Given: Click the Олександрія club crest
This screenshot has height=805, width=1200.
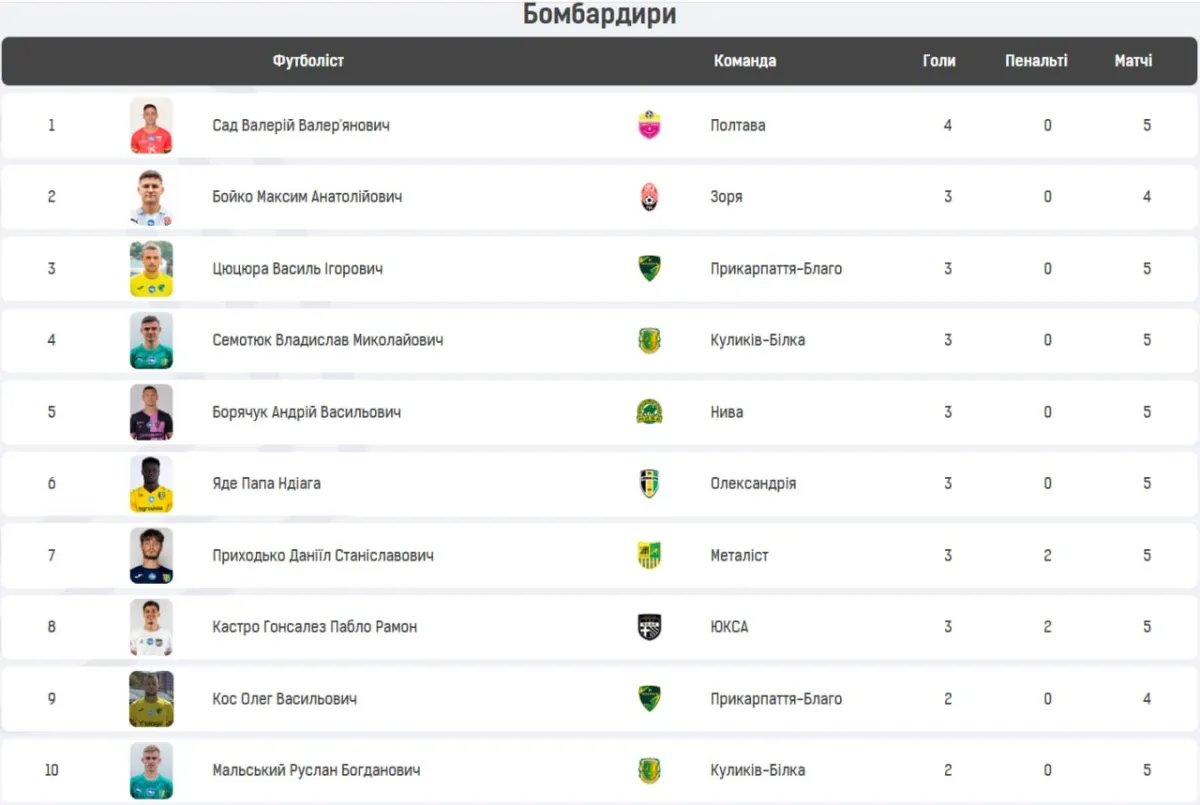Looking at the screenshot, I should point(649,484).
